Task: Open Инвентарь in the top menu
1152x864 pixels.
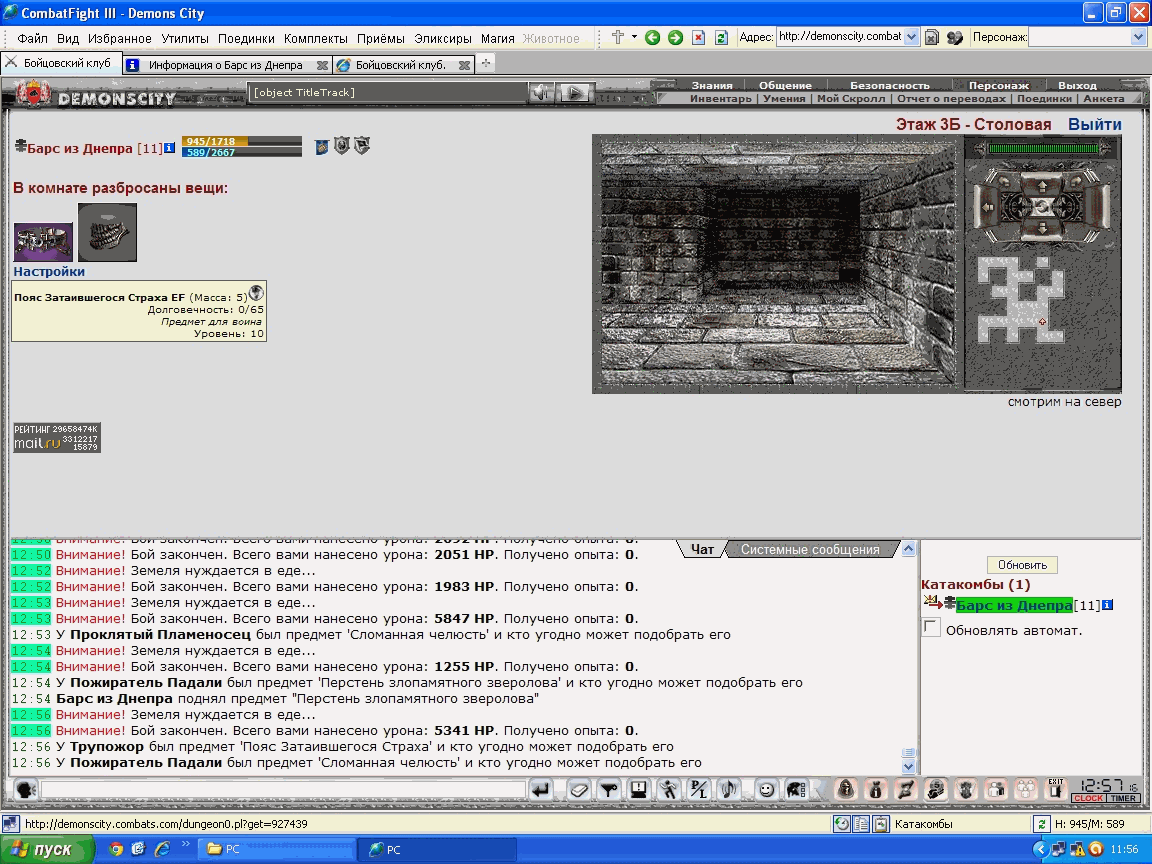Action: (x=721, y=98)
